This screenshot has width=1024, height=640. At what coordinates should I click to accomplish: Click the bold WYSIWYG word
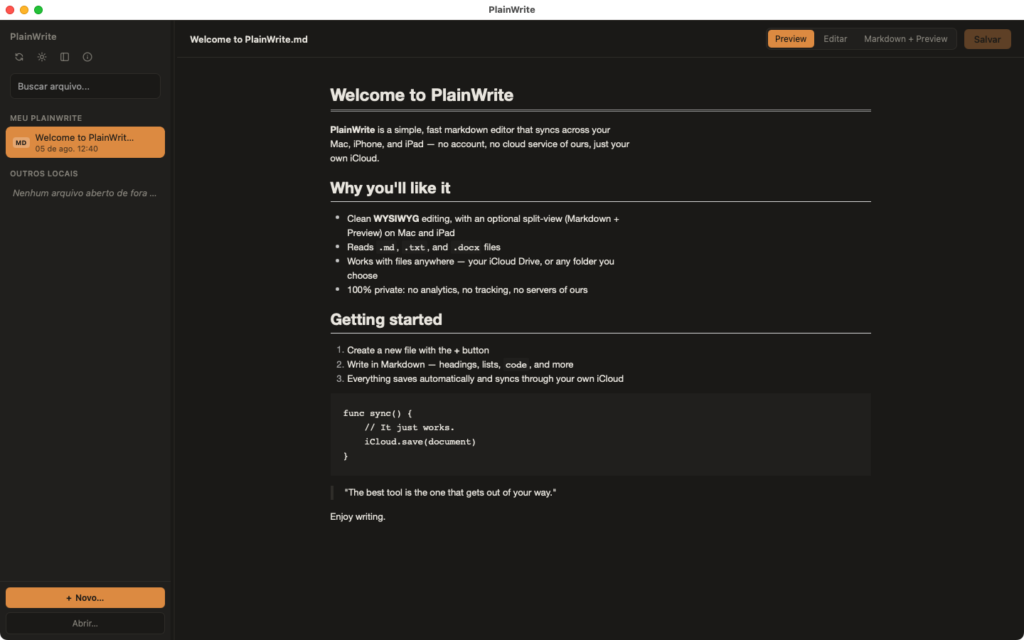(396, 219)
